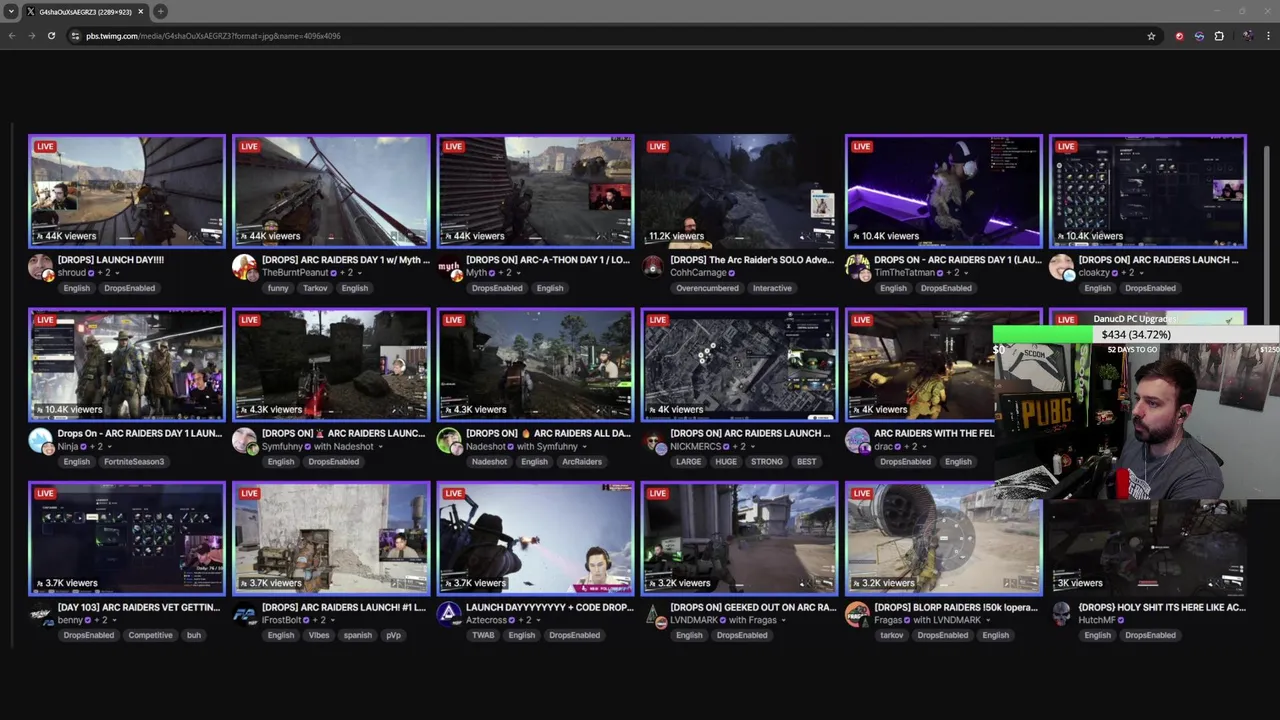
Task: Click the Competitive tag under benny
Action: (151, 635)
